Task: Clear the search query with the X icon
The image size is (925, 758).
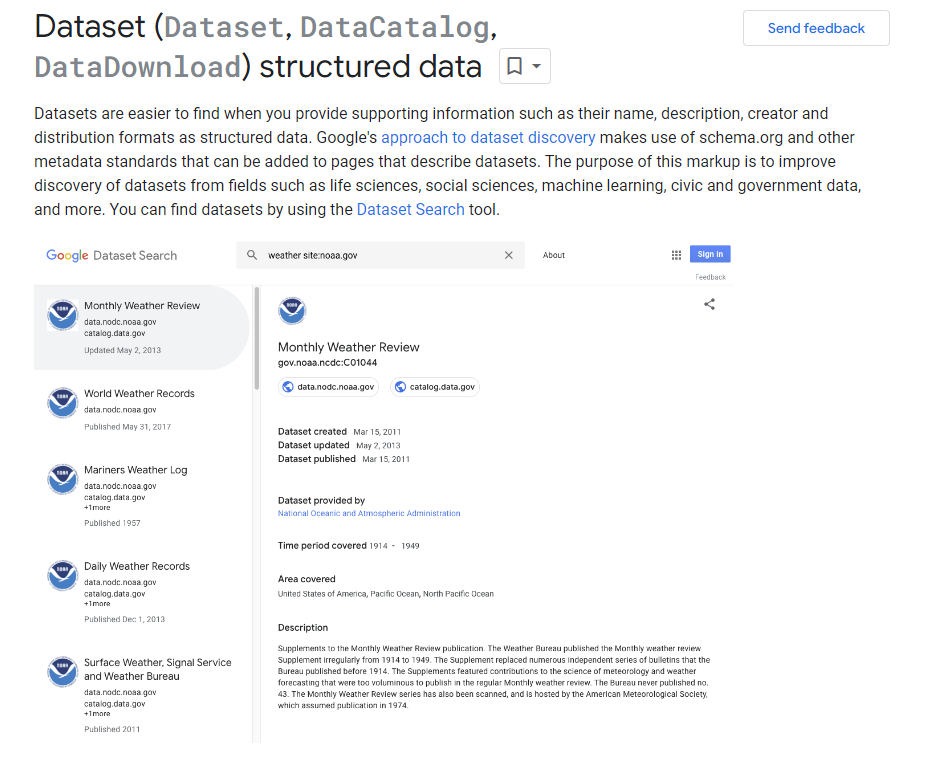Action: click(508, 255)
